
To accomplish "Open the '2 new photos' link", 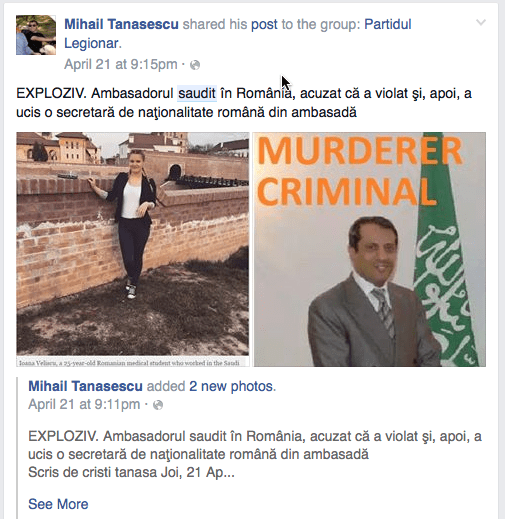I will tap(232, 386).
